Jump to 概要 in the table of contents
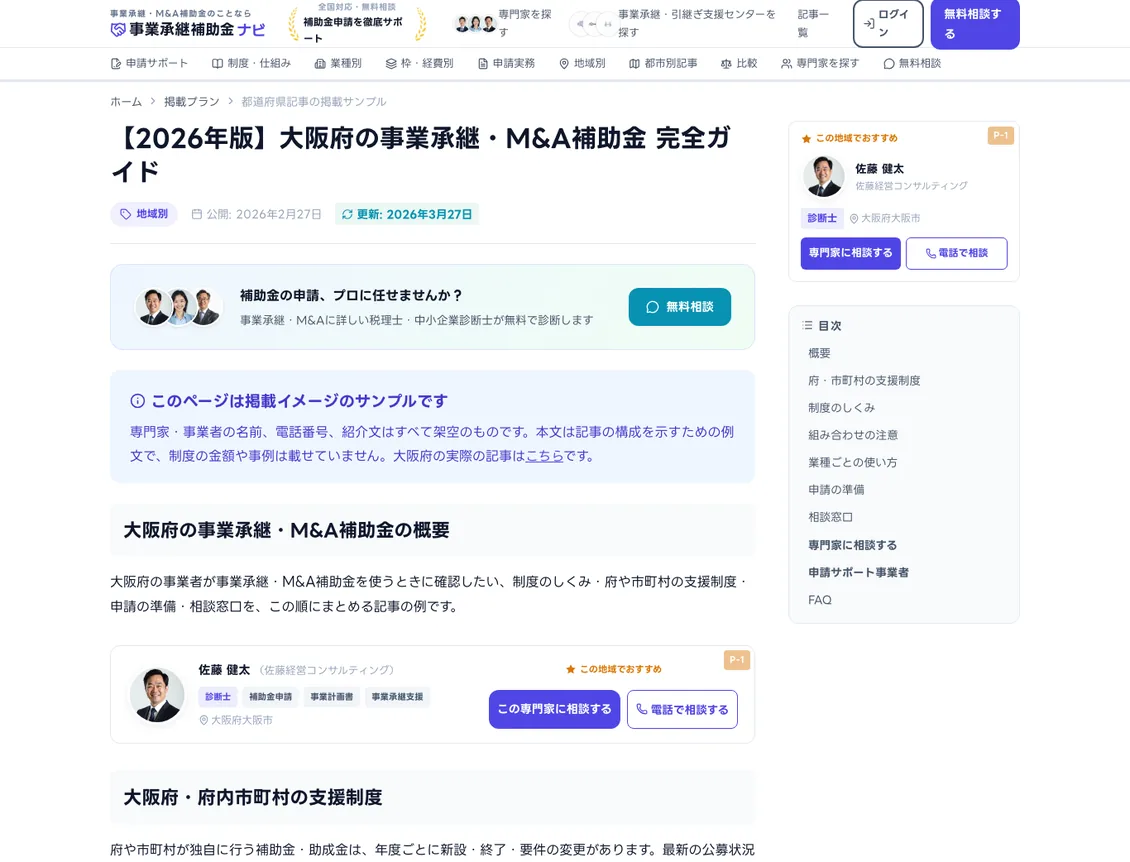Screen dimensions: 1130x862 click(x=819, y=353)
